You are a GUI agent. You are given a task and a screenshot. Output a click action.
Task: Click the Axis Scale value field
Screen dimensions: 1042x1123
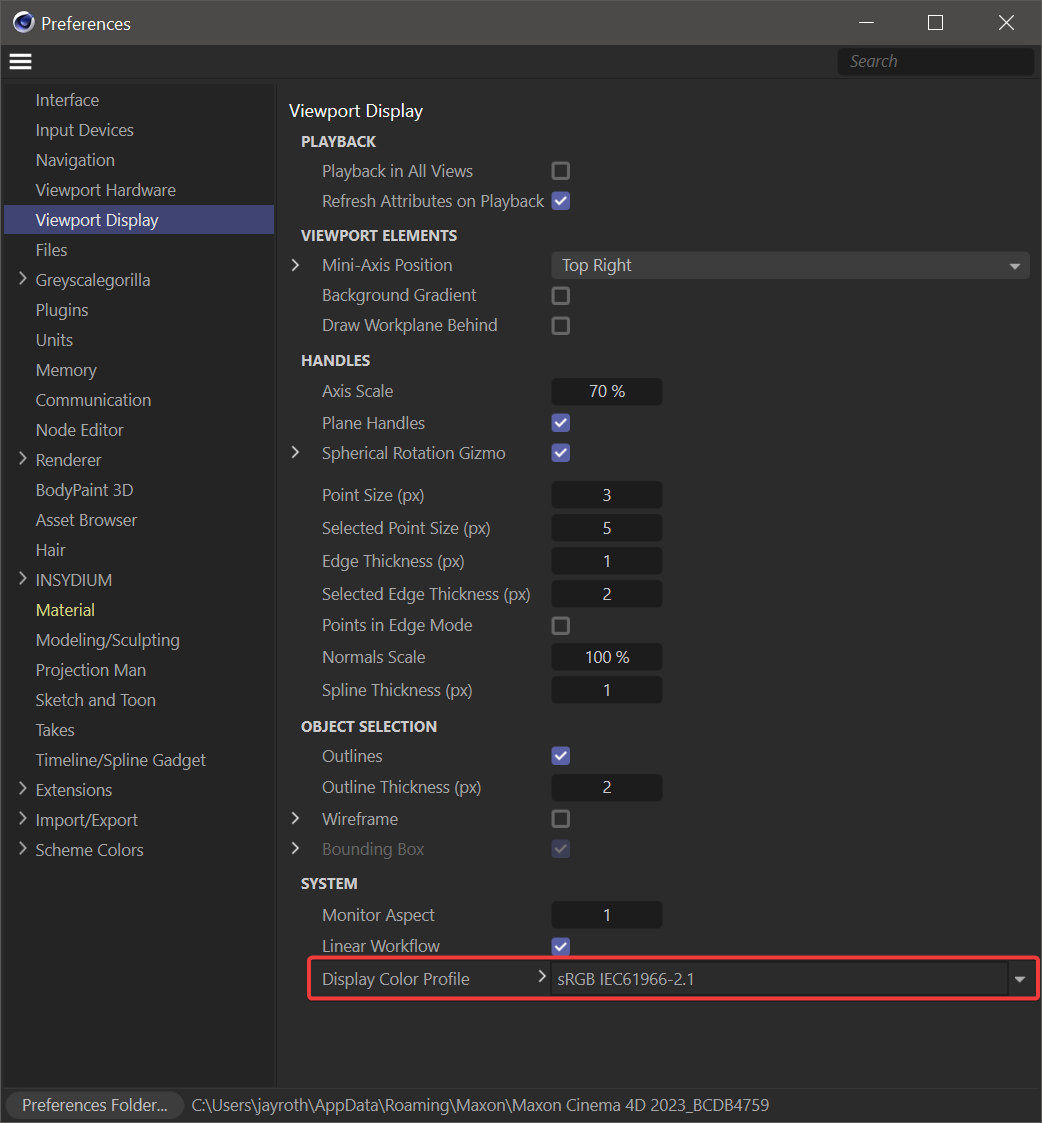[606, 391]
